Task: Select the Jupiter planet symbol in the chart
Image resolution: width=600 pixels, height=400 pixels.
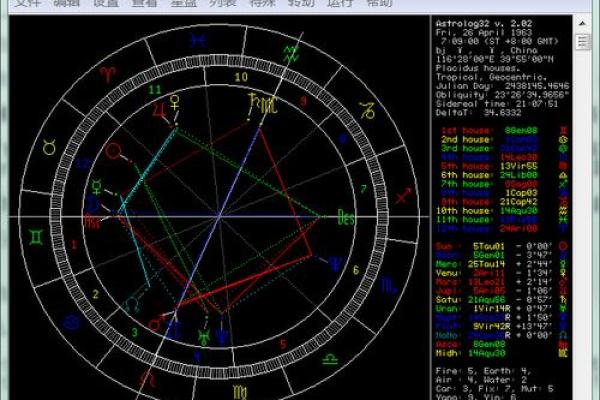Action: click(x=159, y=111)
